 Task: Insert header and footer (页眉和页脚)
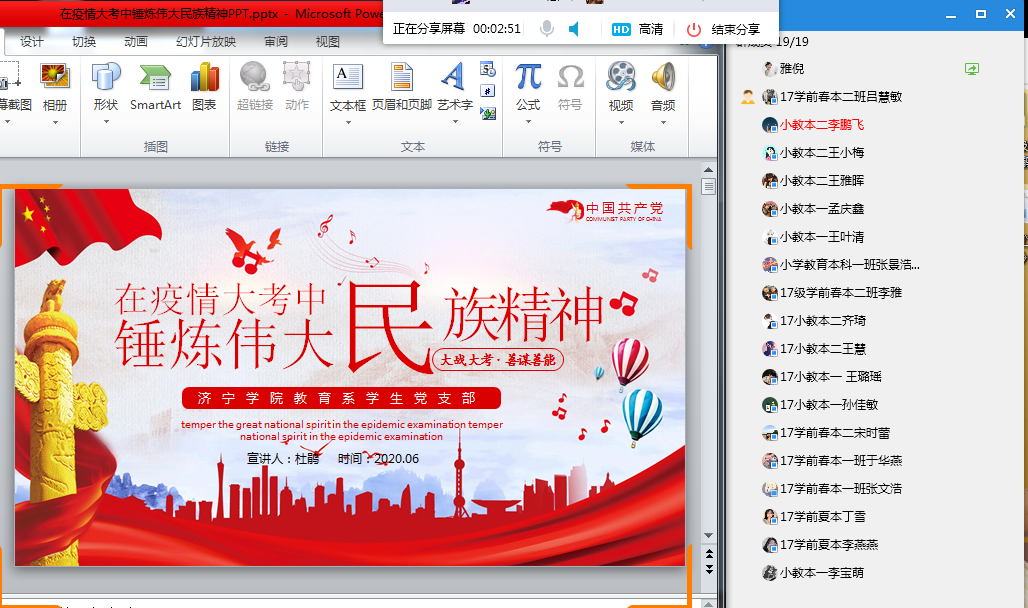pyautogui.click(x=401, y=78)
